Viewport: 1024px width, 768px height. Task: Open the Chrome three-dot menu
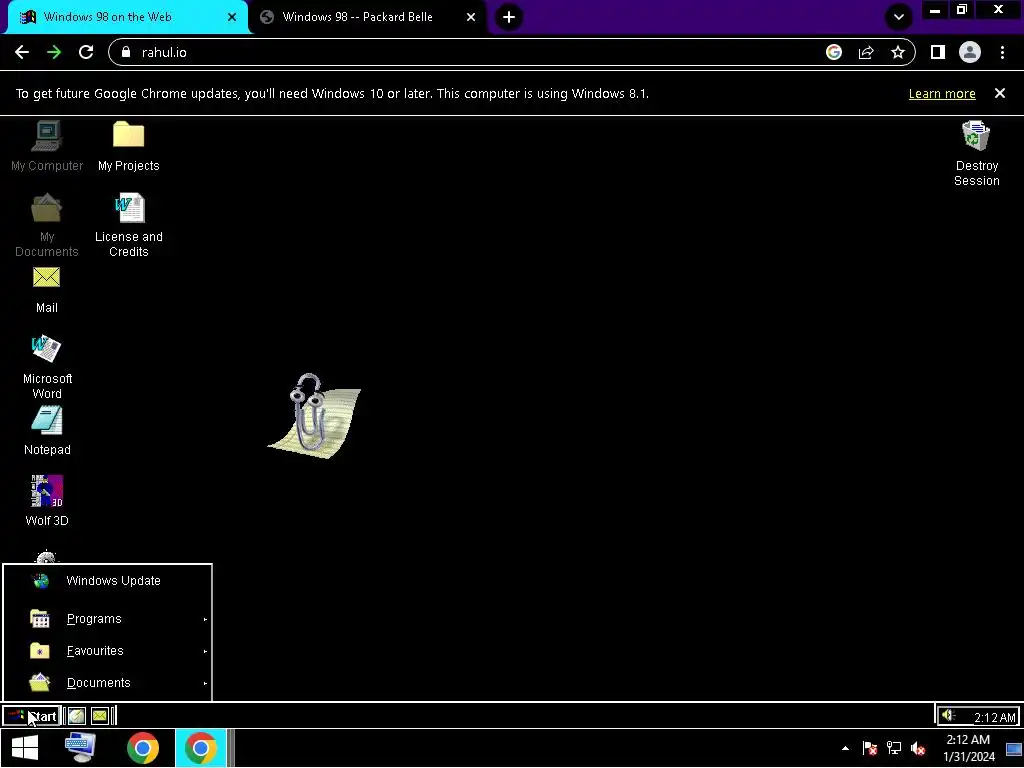1002,52
